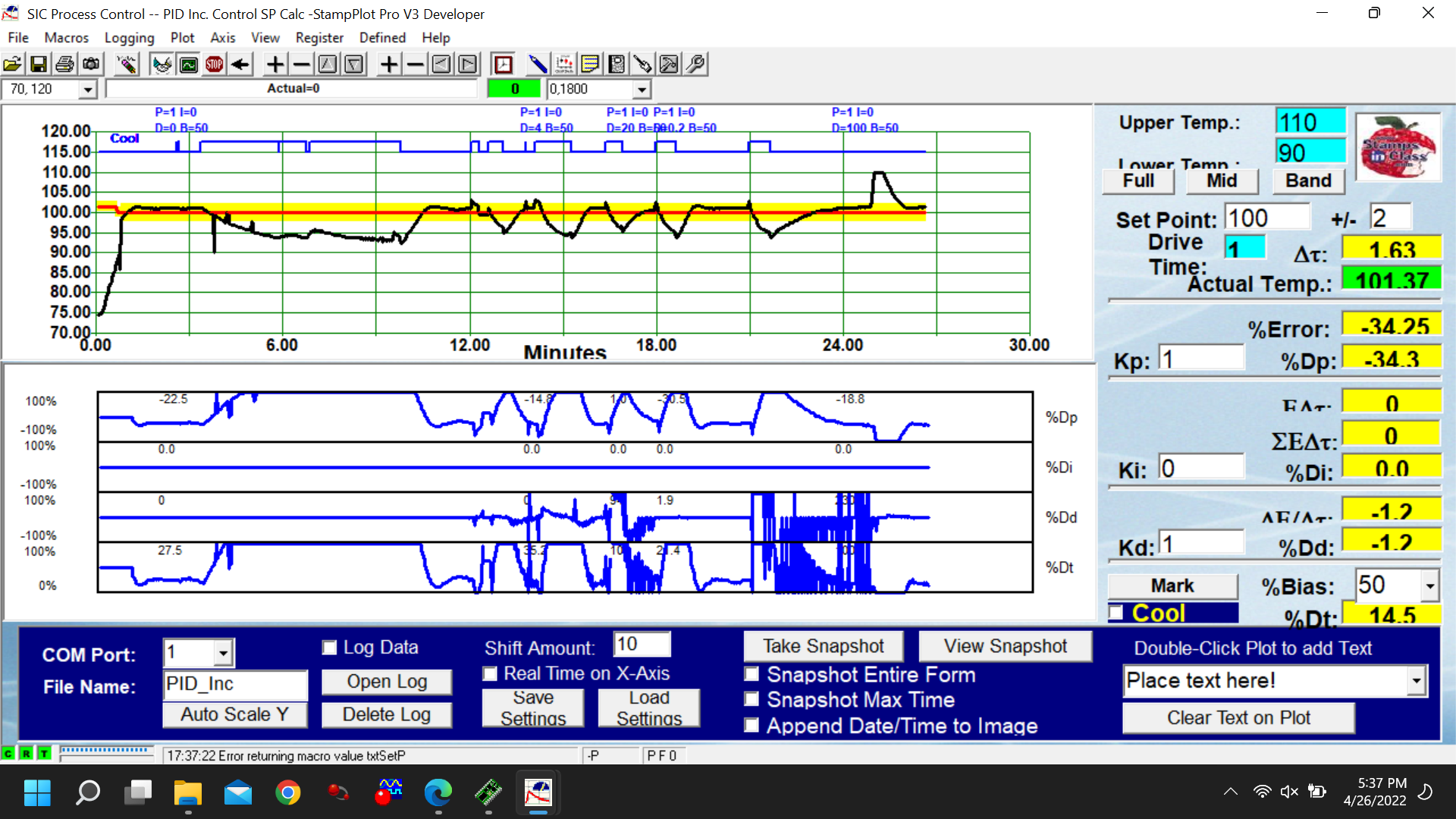Click the handshake connect icon
Screen dimensions: 1456x819
pos(162,64)
